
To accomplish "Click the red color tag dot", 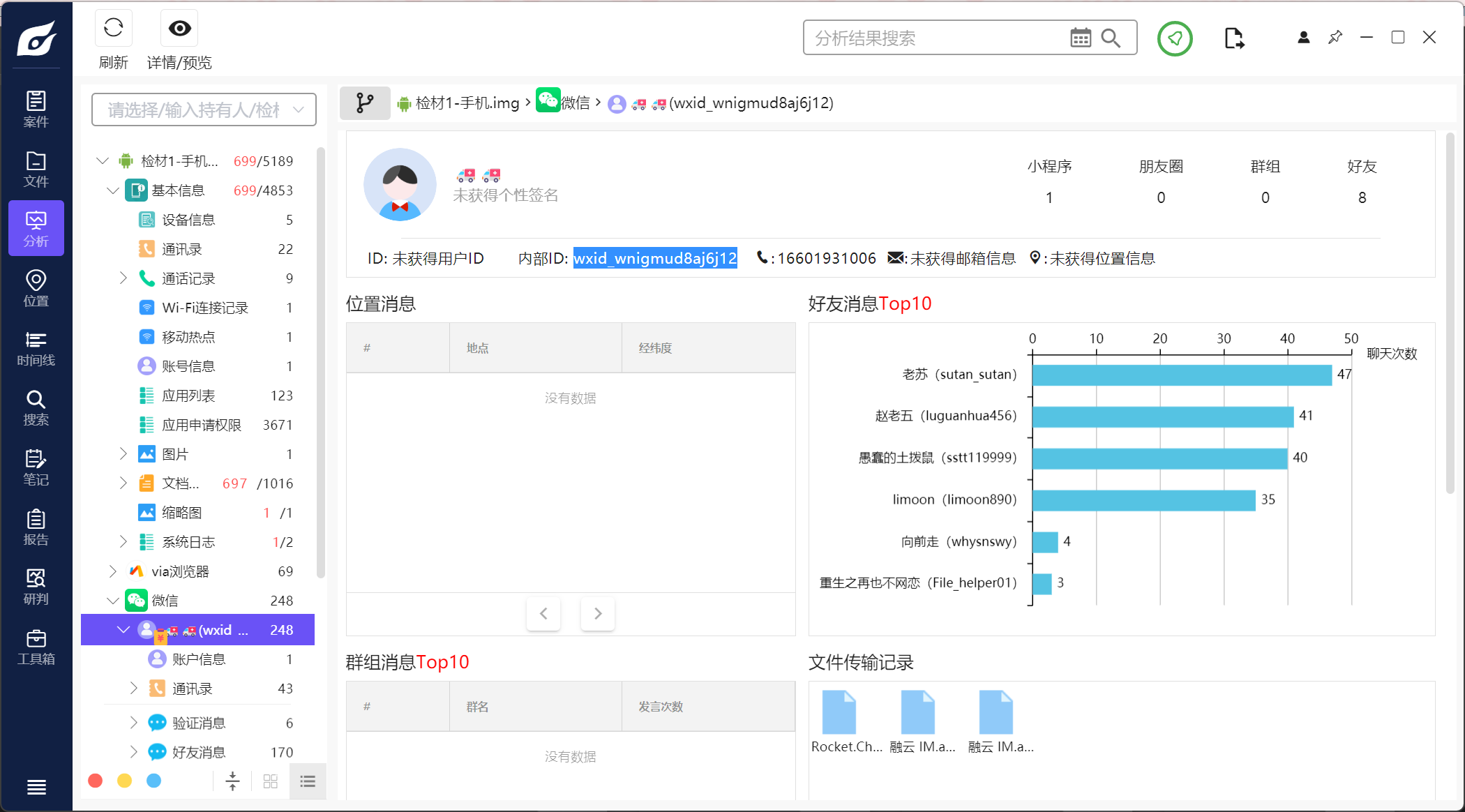I will tap(96, 781).
